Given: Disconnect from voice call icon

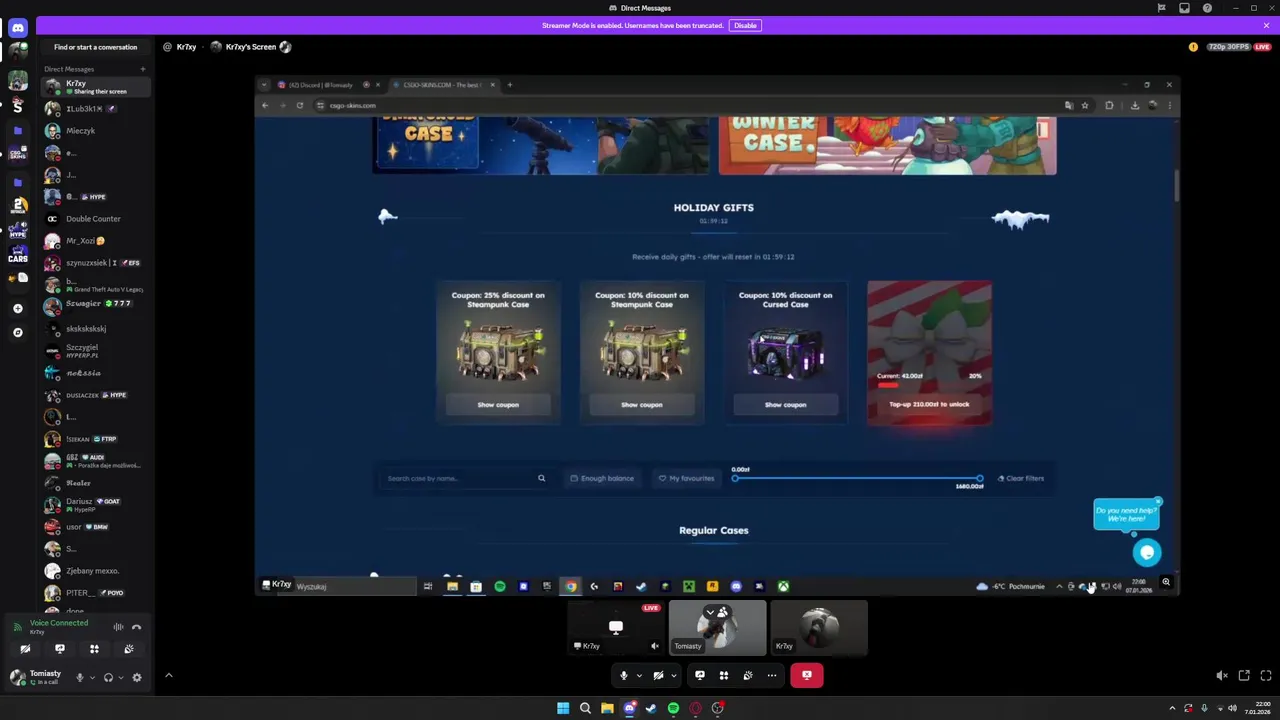Looking at the screenshot, I should (x=137, y=627).
